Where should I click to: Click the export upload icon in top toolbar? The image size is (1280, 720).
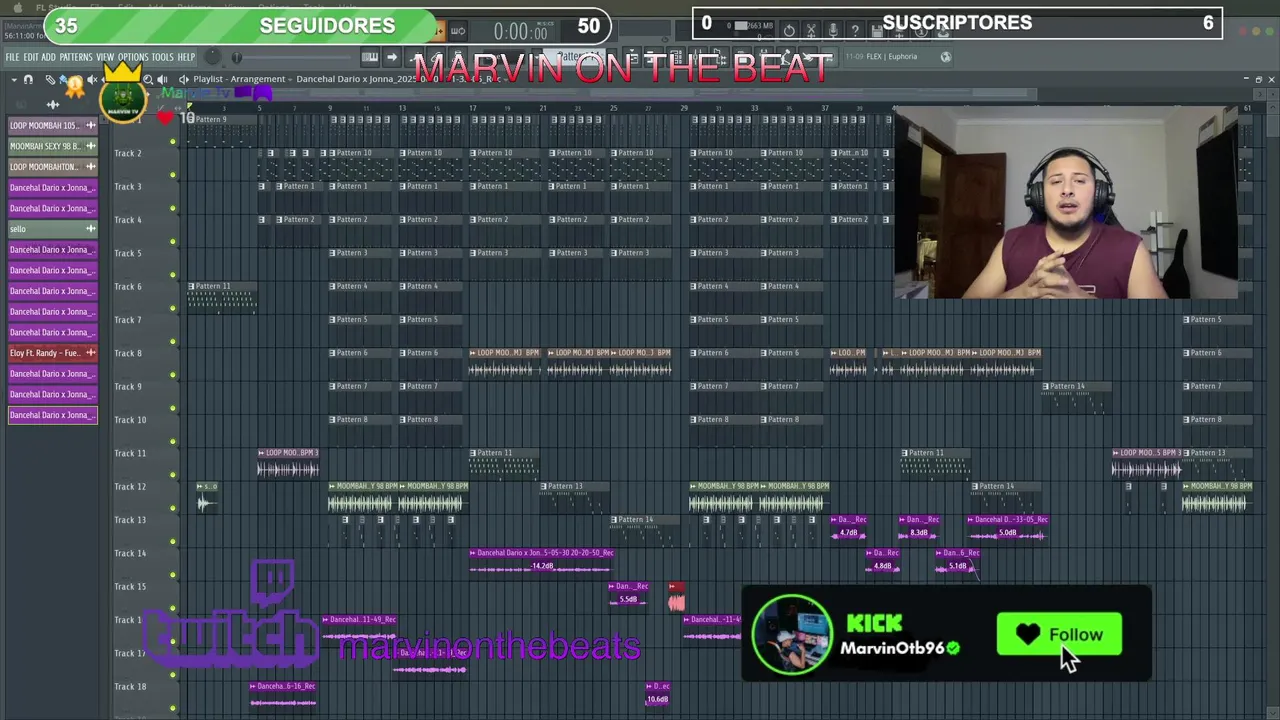(x=943, y=31)
